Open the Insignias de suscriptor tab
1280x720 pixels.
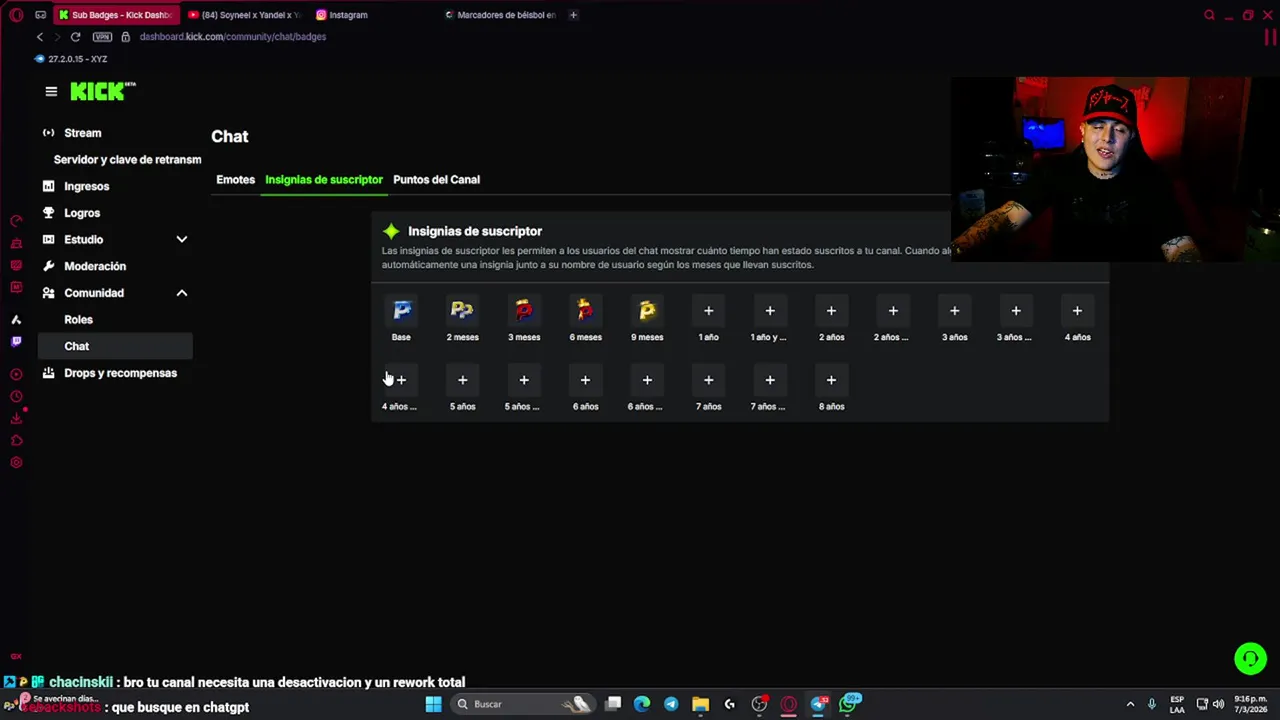click(x=324, y=180)
